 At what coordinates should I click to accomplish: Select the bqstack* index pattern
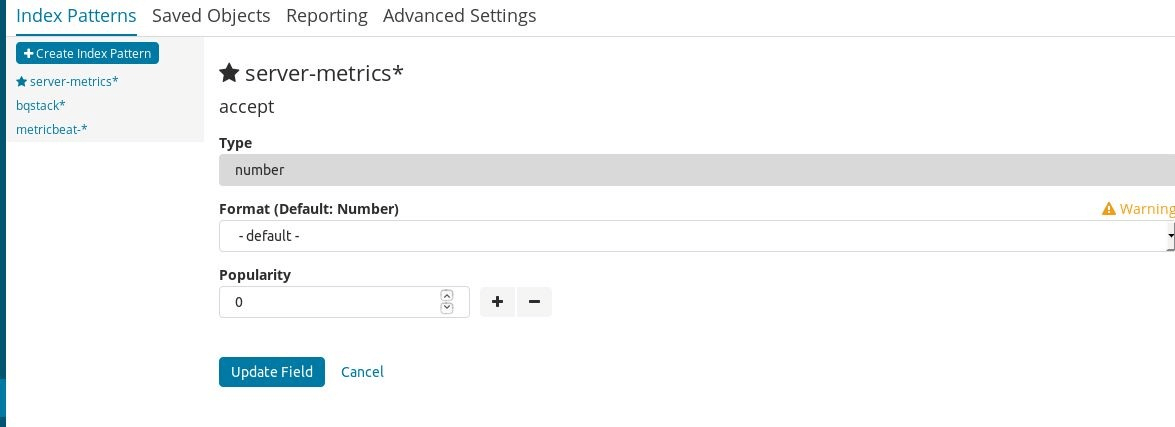click(41, 105)
